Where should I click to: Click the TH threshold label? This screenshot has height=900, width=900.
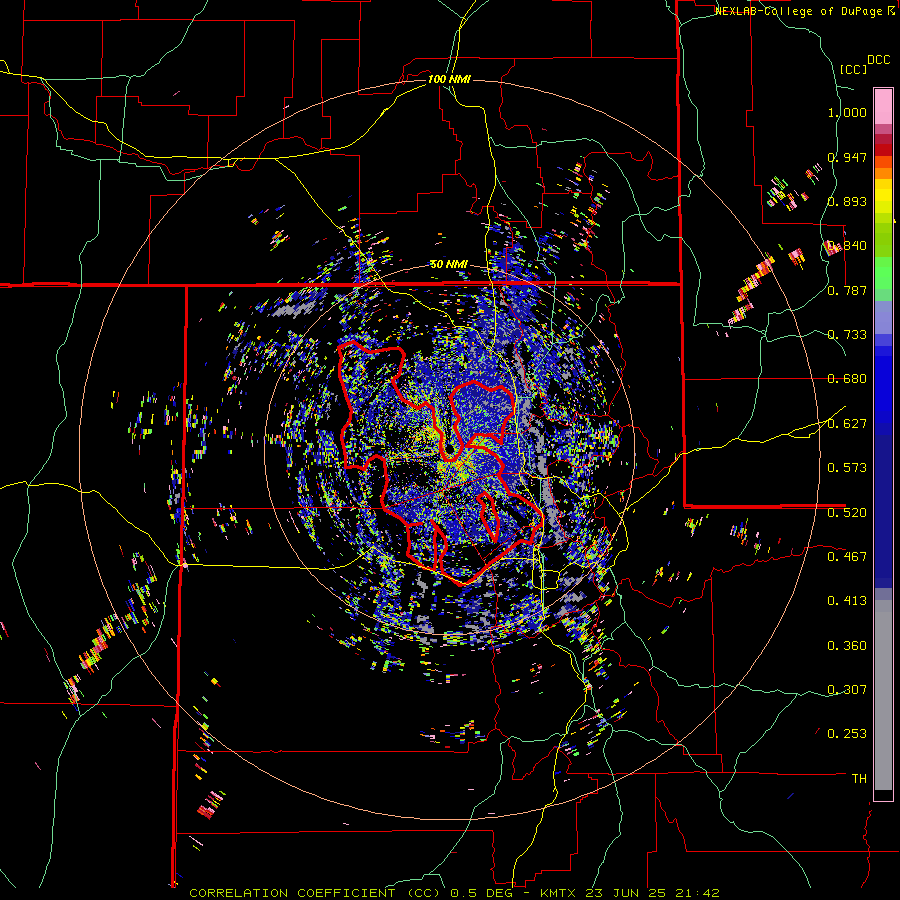(859, 779)
